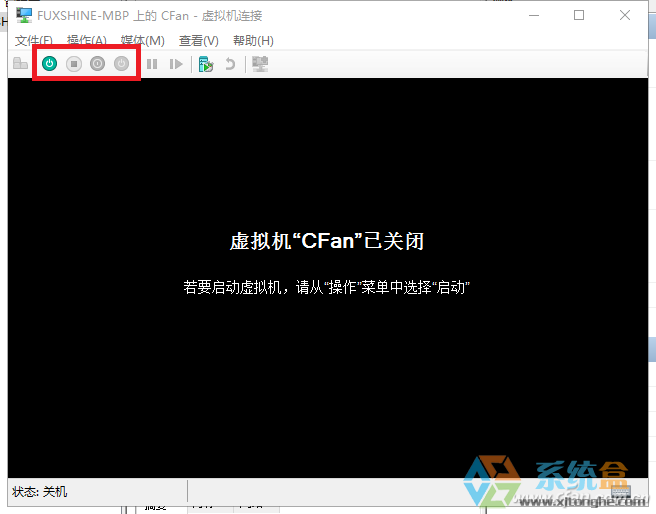The width and height of the screenshot is (656, 514).
Task: Click the green Start power button
Action: point(49,64)
